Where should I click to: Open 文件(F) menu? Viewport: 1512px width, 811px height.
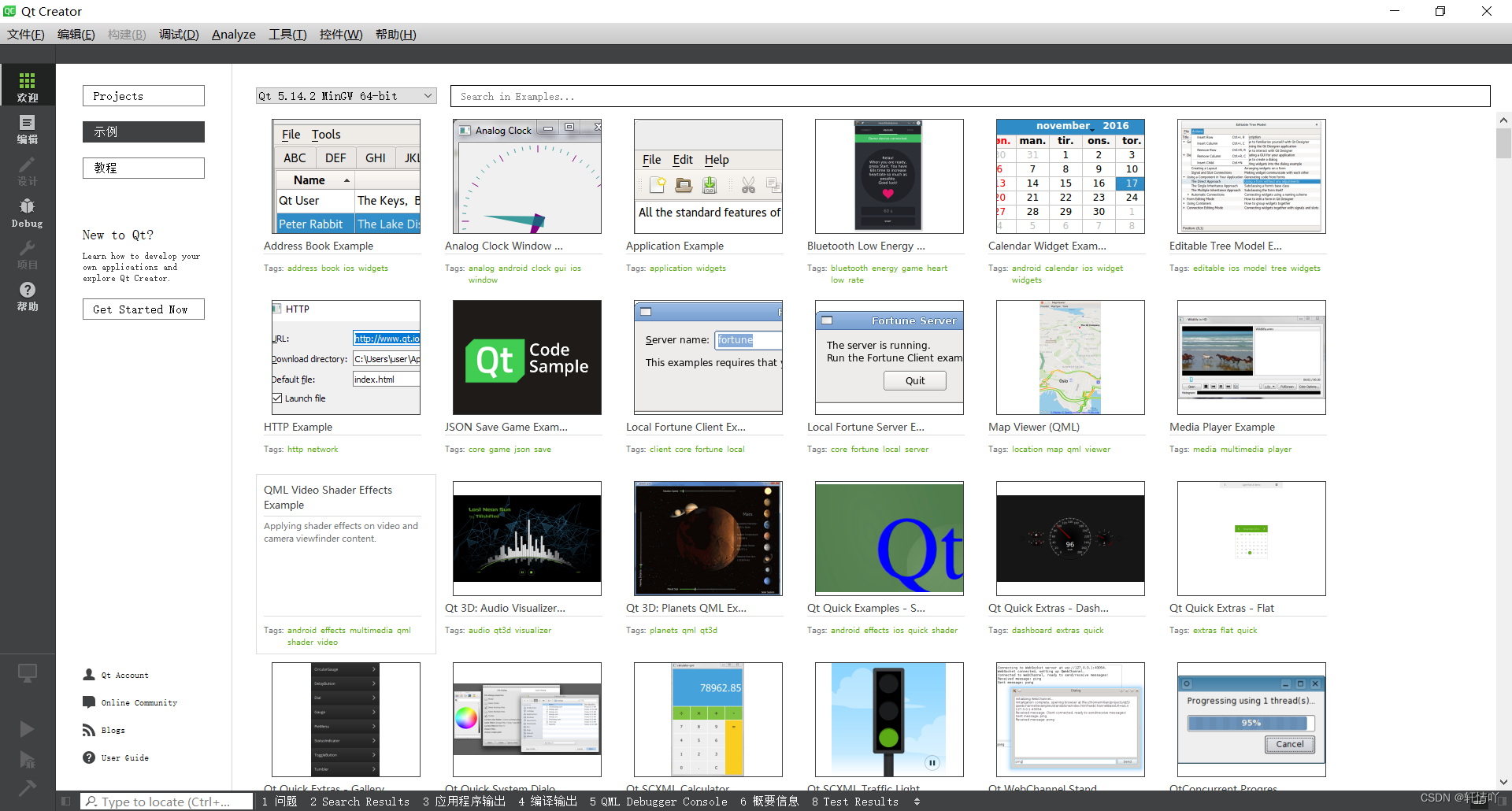point(26,34)
